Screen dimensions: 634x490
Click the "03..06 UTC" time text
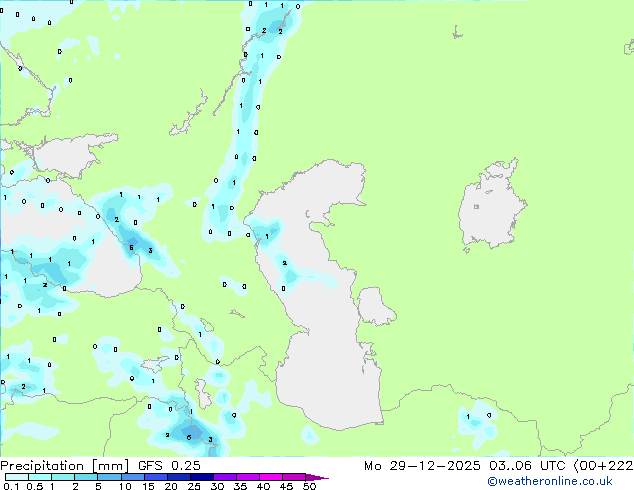pos(527,466)
